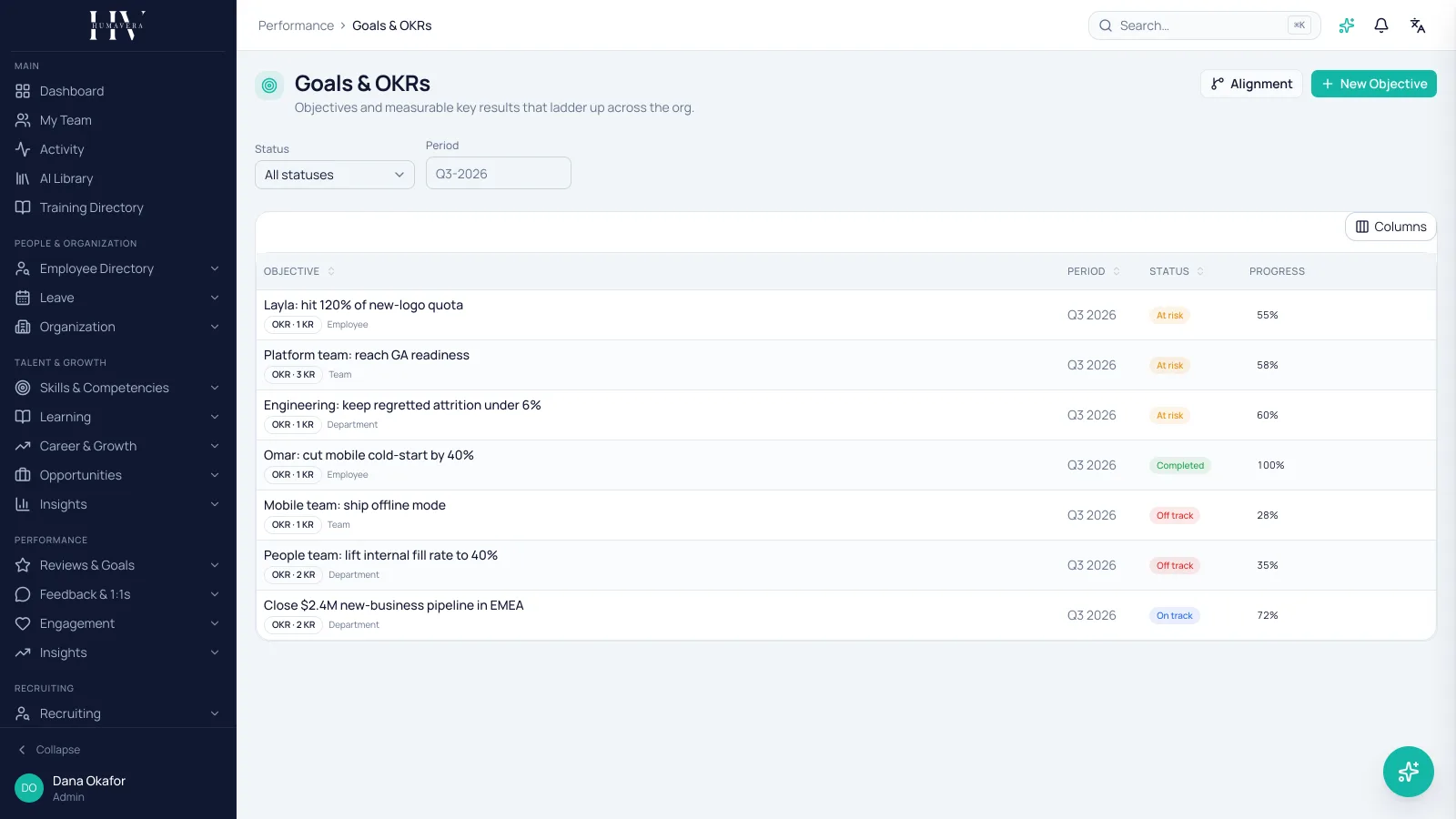Go to Dashboard in sidebar
This screenshot has width=1456, height=819.
[118, 91]
